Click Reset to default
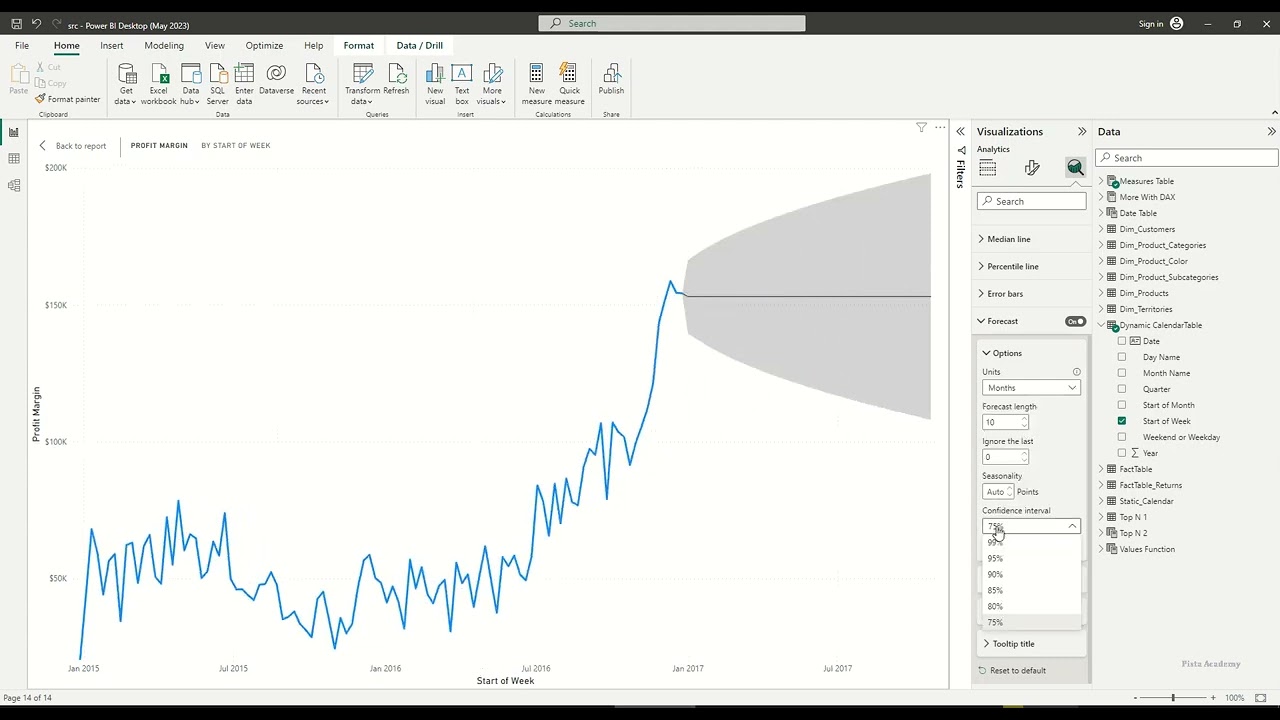1280x720 pixels. [1012, 671]
